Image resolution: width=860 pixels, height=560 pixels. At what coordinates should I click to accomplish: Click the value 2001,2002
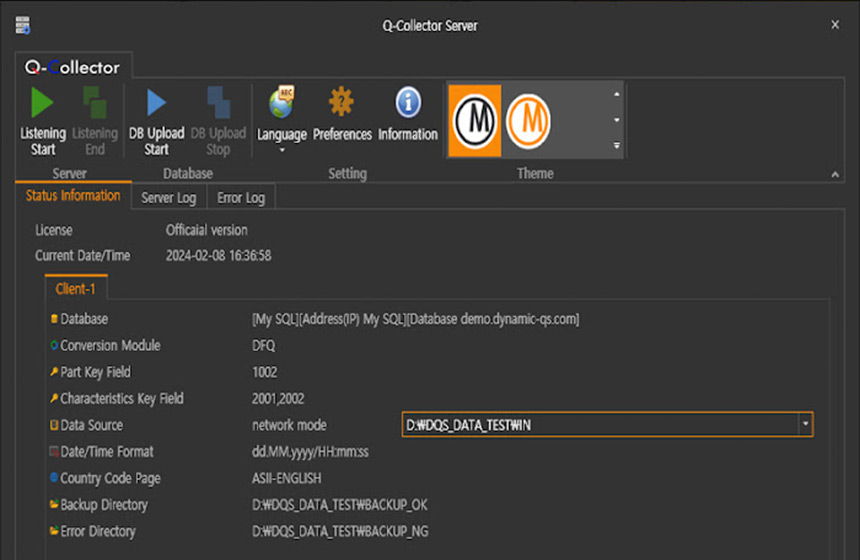pyautogui.click(x=278, y=398)
